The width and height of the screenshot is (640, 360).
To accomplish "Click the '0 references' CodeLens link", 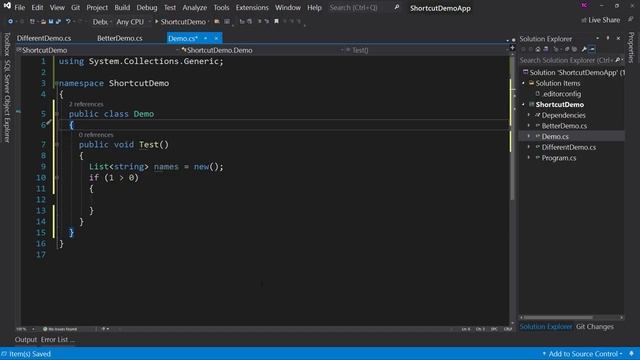I will 96,135.
